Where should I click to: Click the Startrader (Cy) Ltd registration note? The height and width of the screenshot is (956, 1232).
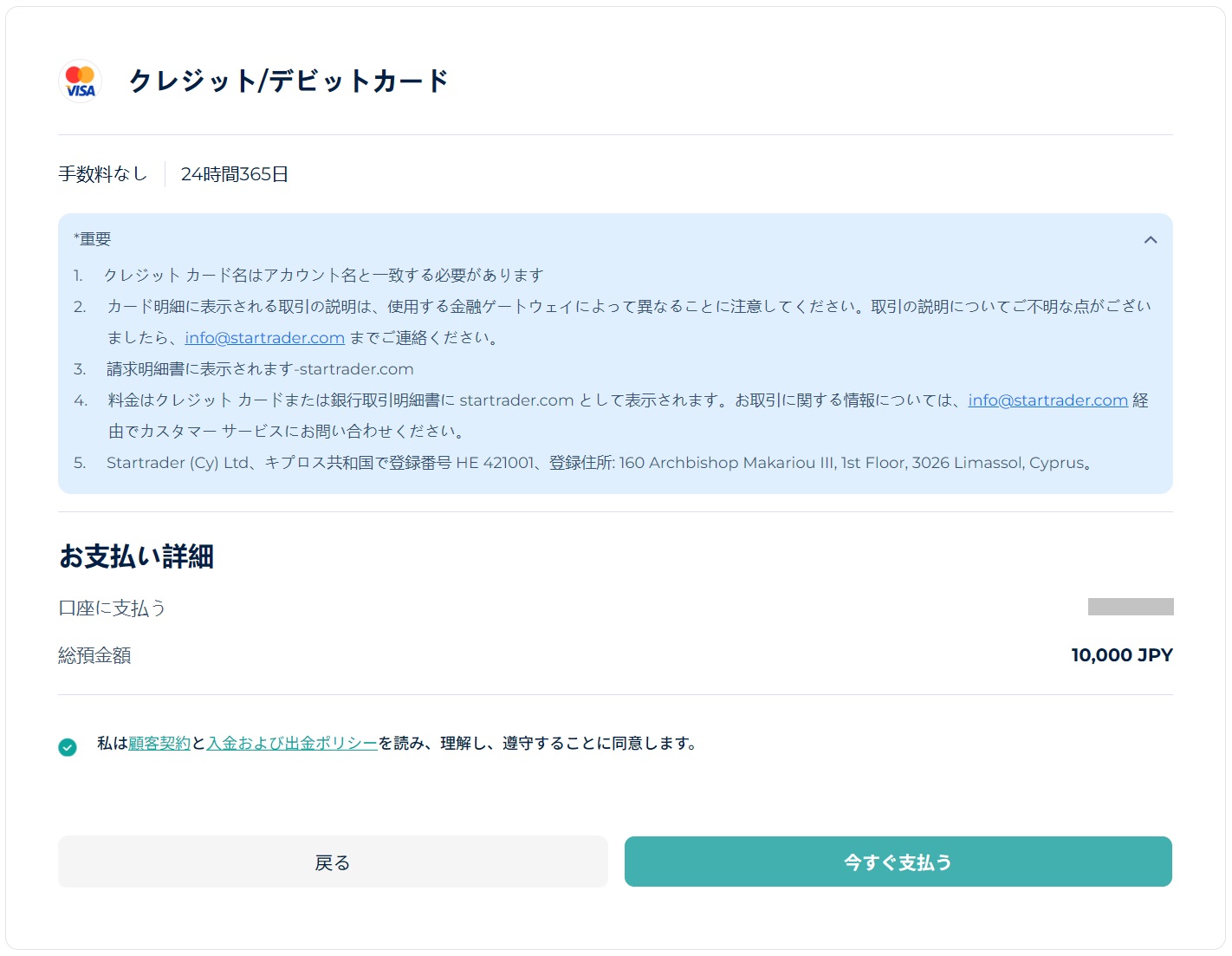[598, 463]
